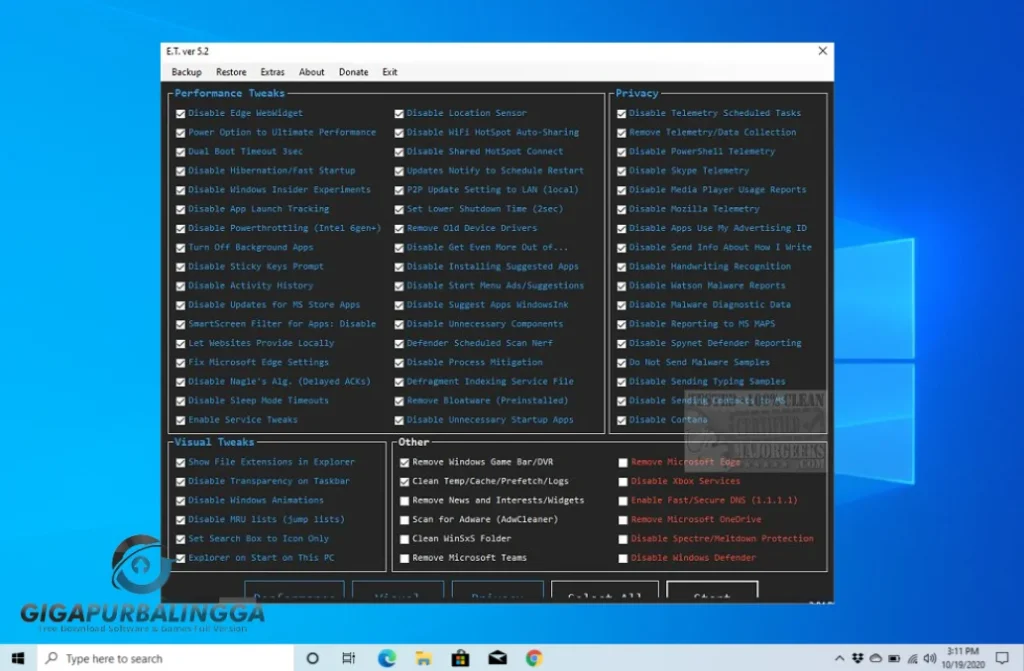The width and height of the screenshot is (1024, 671).
Task: Toggle the Clean WinSxS Folder option
Action: point(404,539)
